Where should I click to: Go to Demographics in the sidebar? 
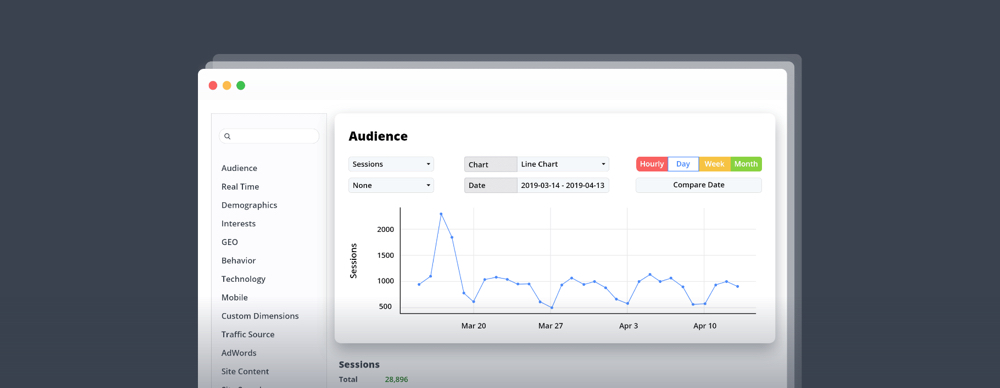click(x=249, y=205)
